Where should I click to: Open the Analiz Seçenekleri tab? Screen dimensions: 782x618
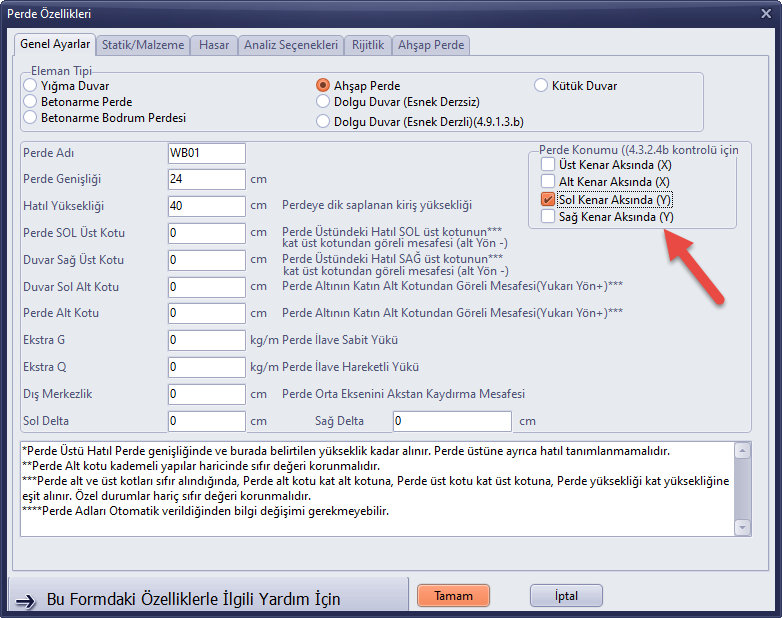[291, 45]
